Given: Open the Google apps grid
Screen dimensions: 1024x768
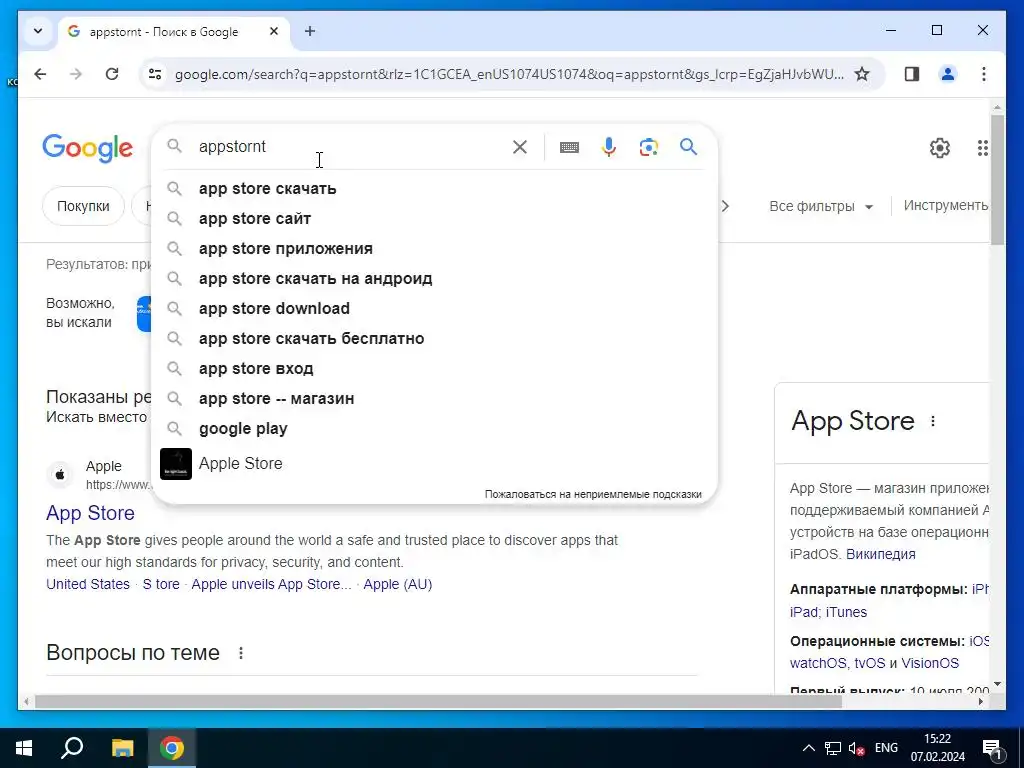Looking at the screenshot, I should pos(983,148).
